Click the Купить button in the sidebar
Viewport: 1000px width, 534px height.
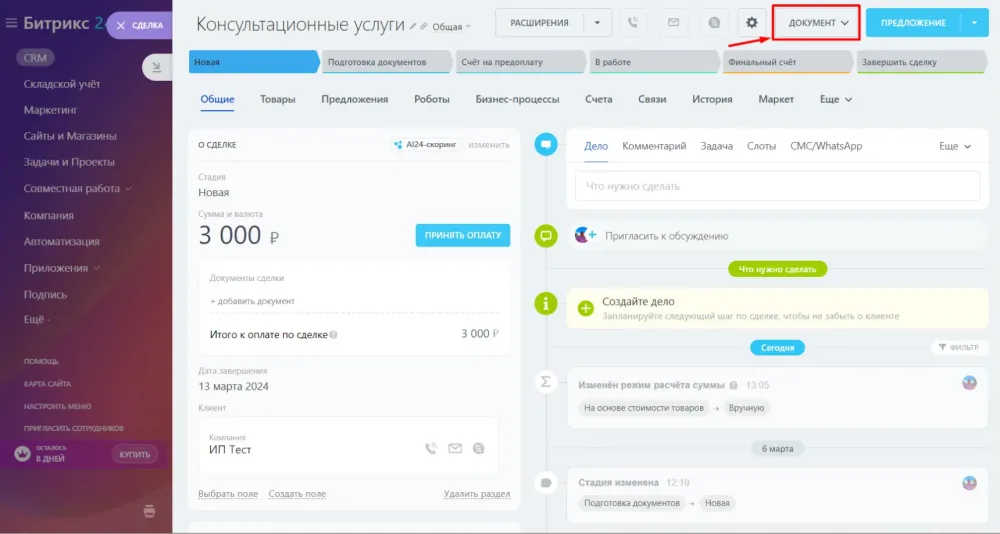pyautogui.click(x=135, y=454)
